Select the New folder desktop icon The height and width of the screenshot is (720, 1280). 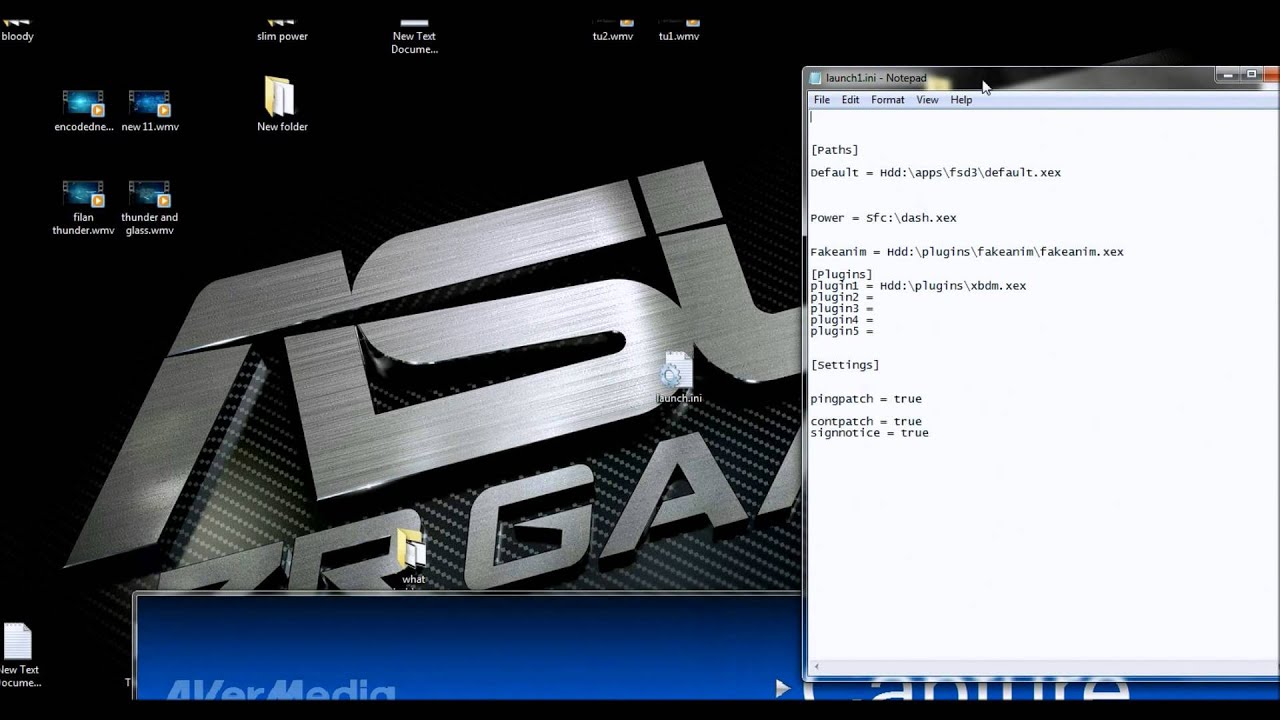pos(282,104)
